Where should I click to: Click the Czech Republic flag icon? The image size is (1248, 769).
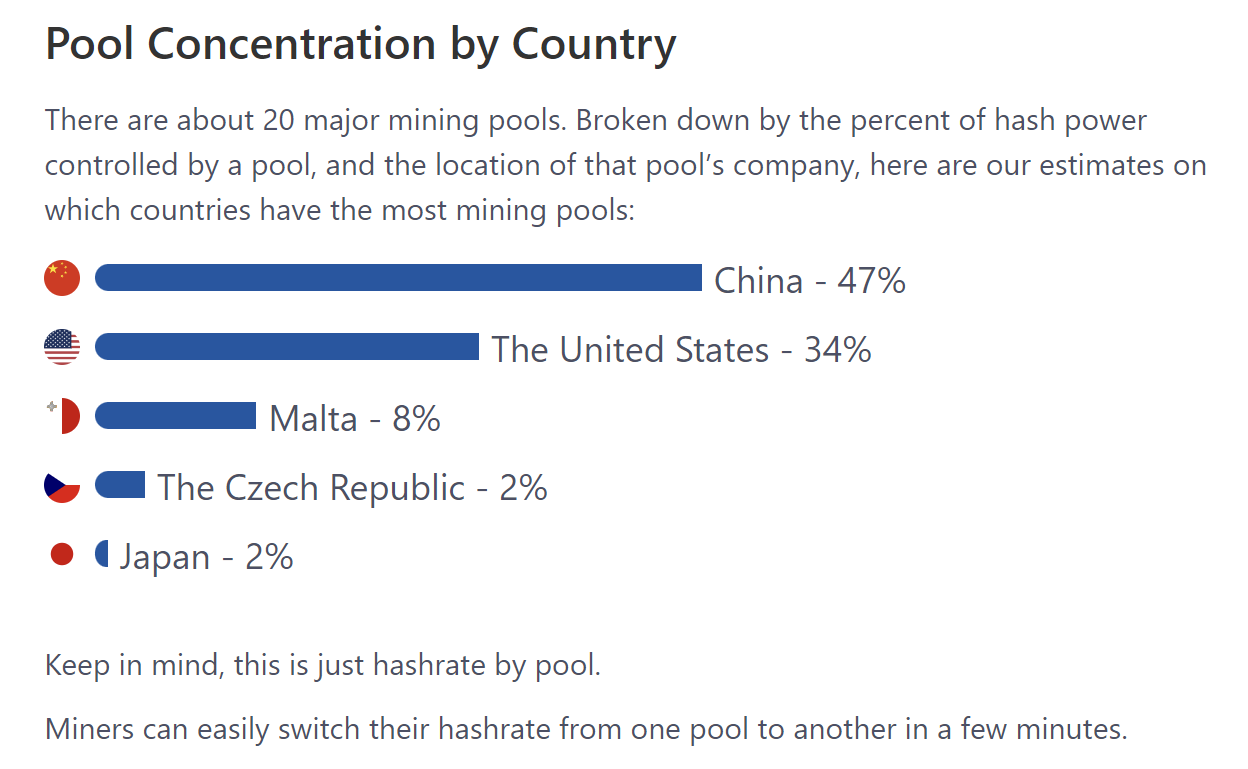click(62, 486)
